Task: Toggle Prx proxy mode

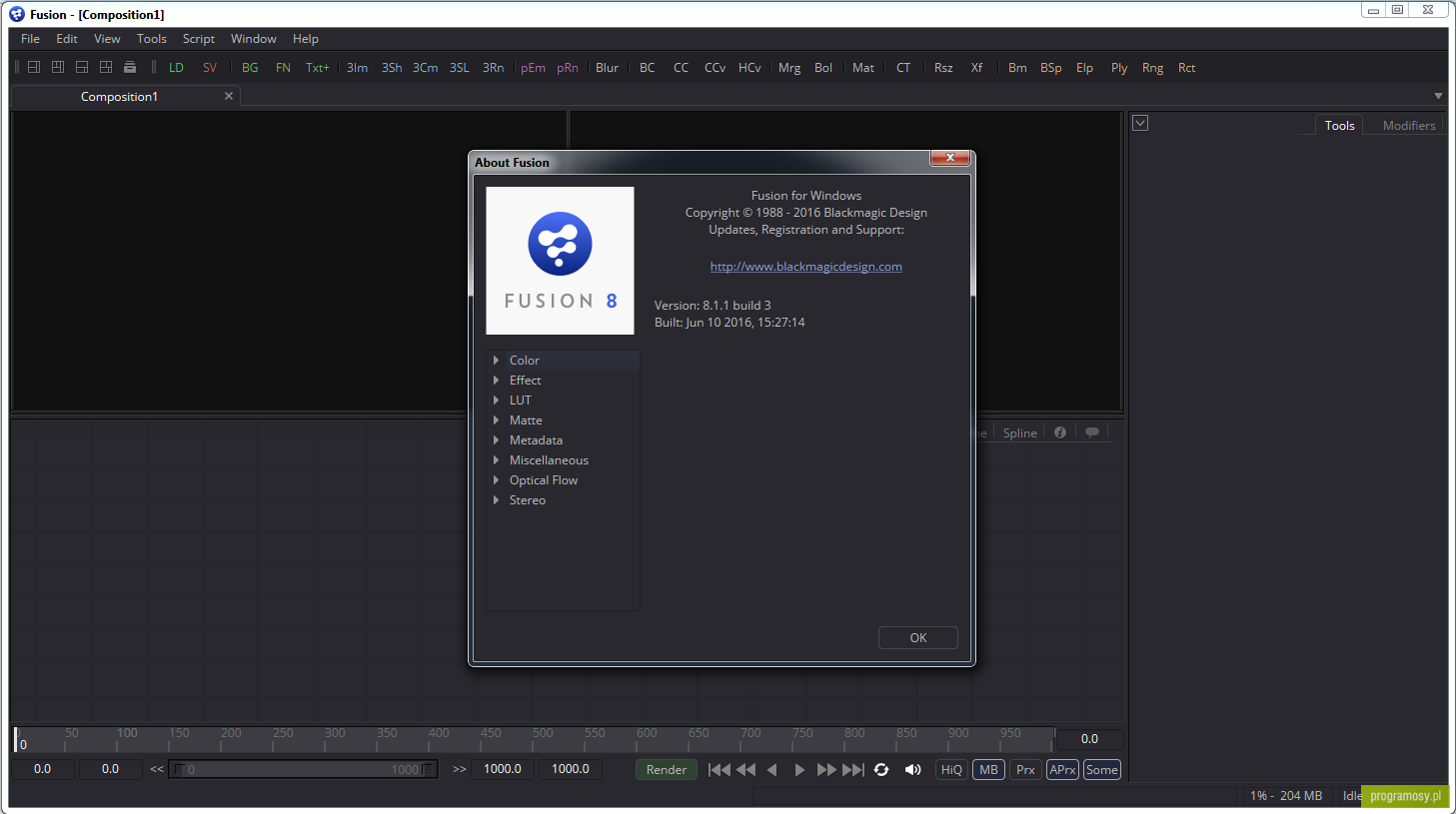Action: click(1025, 769)
